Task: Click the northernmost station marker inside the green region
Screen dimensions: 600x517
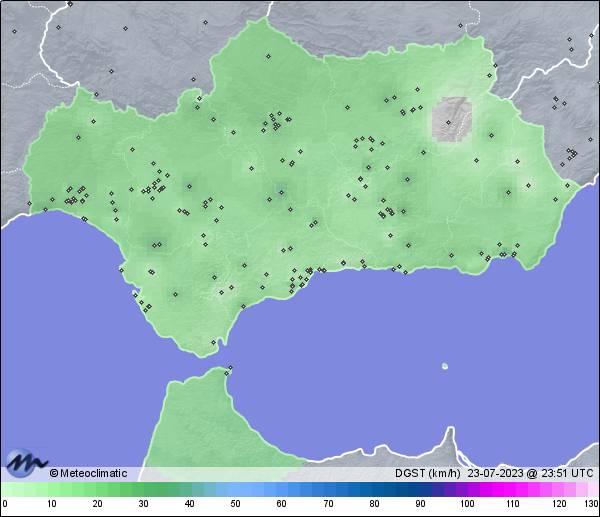Action: coord(268,57)
